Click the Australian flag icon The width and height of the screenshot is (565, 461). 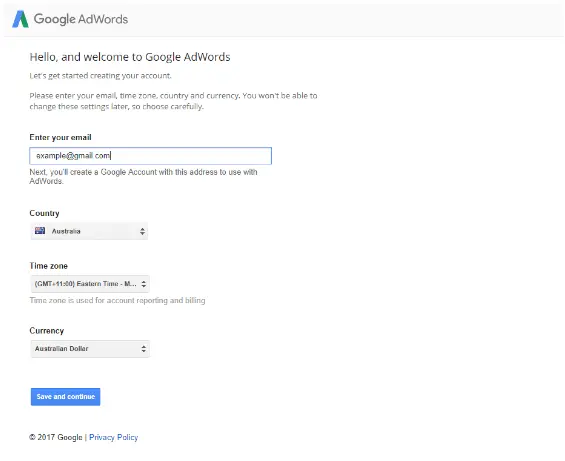[x=40, y=231]
